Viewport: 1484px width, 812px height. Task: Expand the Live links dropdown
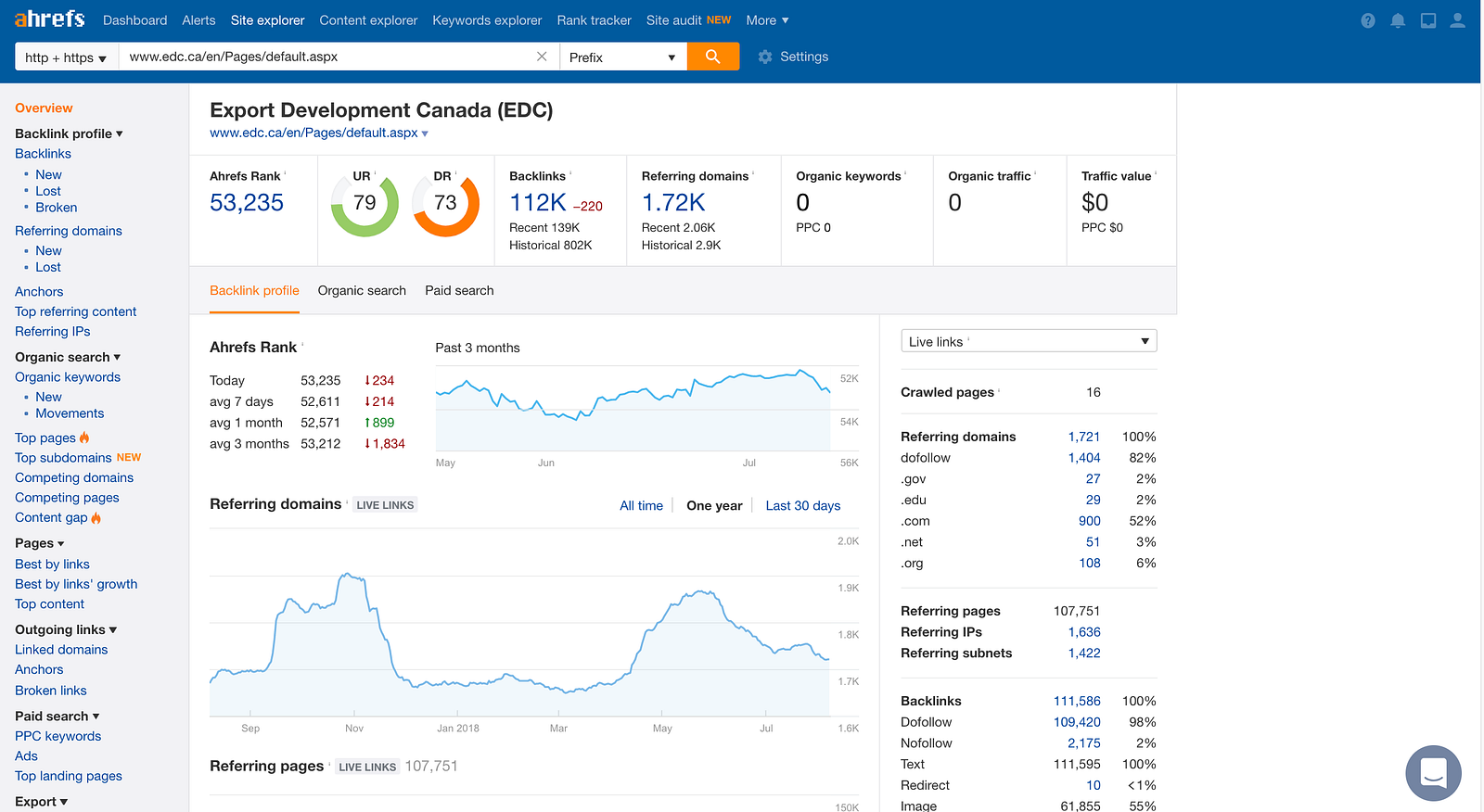point(1029,341)
